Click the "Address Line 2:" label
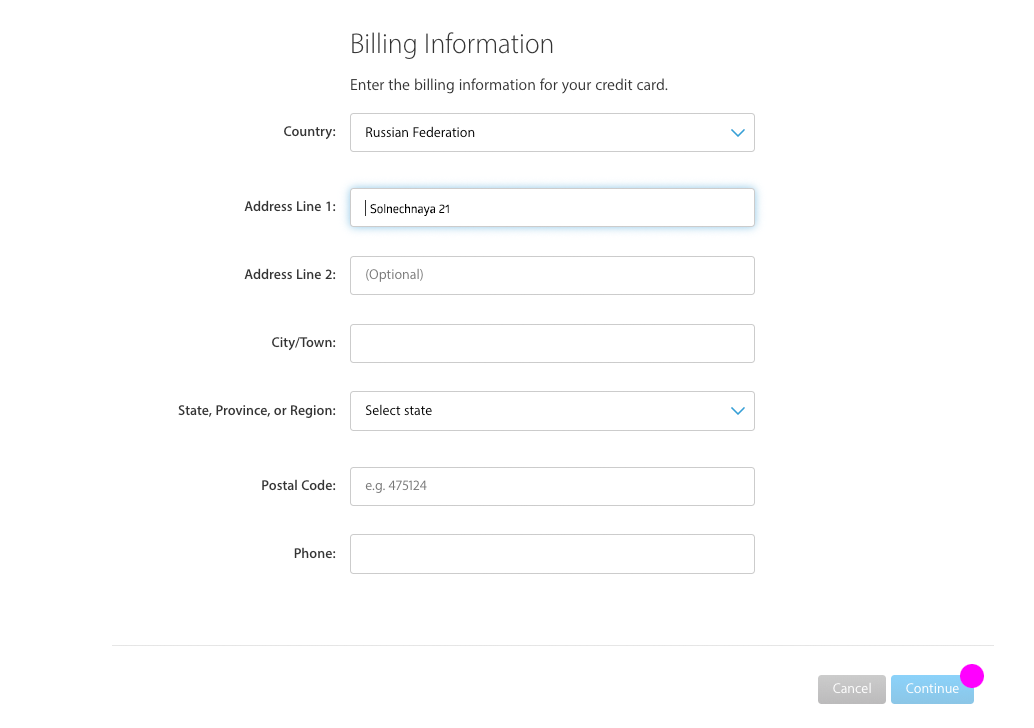 pyautogui.click(x=290, y=274)
